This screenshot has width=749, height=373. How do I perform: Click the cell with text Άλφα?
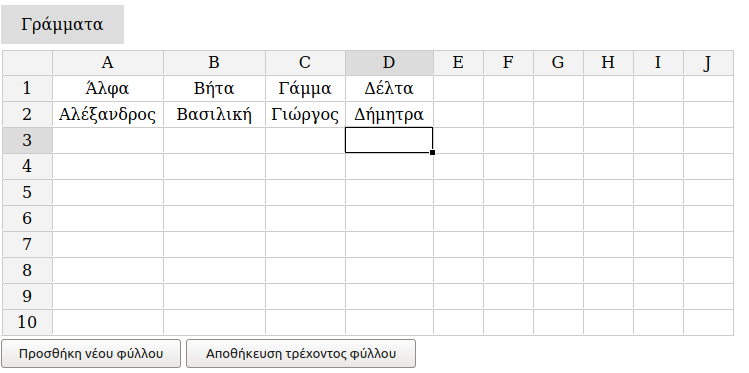[108, 88]
